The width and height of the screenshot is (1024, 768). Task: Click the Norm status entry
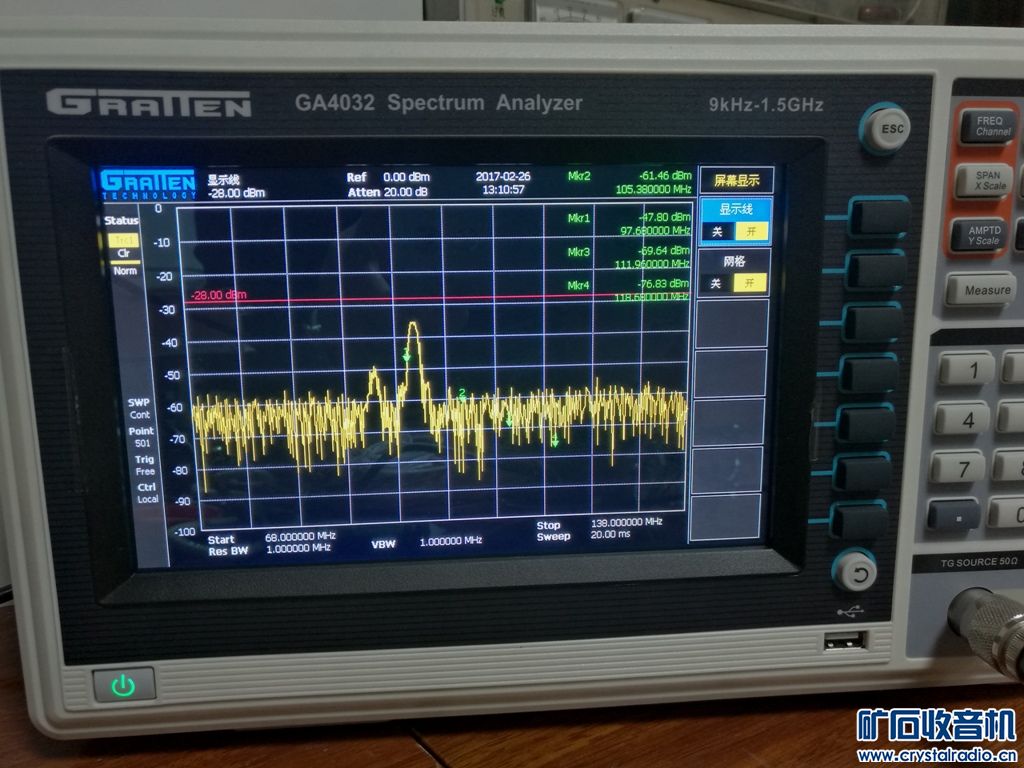click(125, 270)
